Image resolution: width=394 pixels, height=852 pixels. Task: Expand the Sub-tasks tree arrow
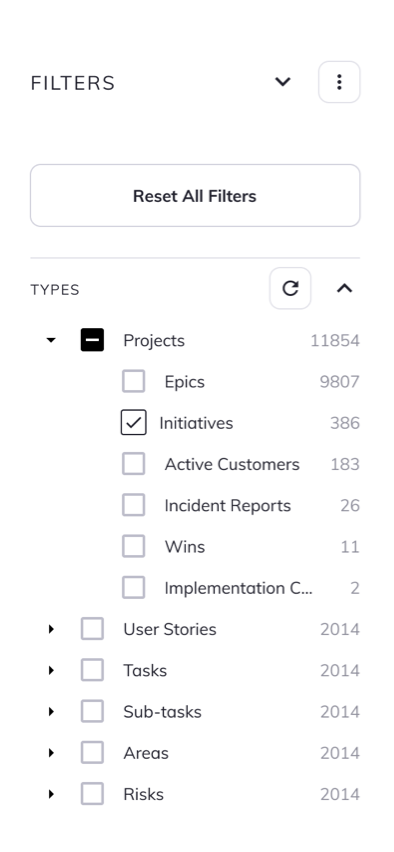[51, 712]
